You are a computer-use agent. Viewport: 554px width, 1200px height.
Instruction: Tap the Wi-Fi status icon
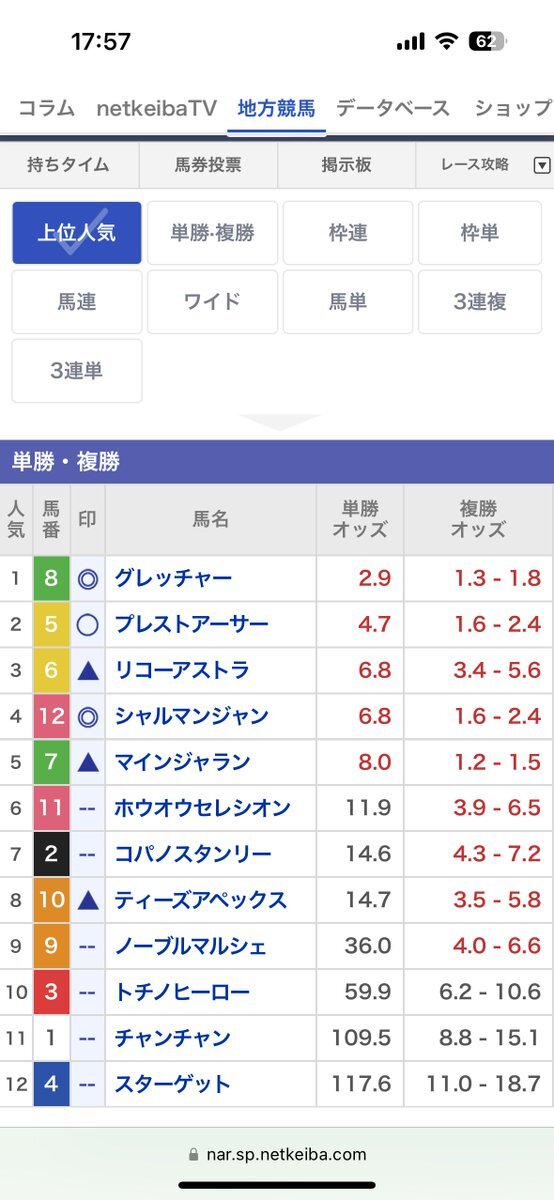tap(446, 41)
